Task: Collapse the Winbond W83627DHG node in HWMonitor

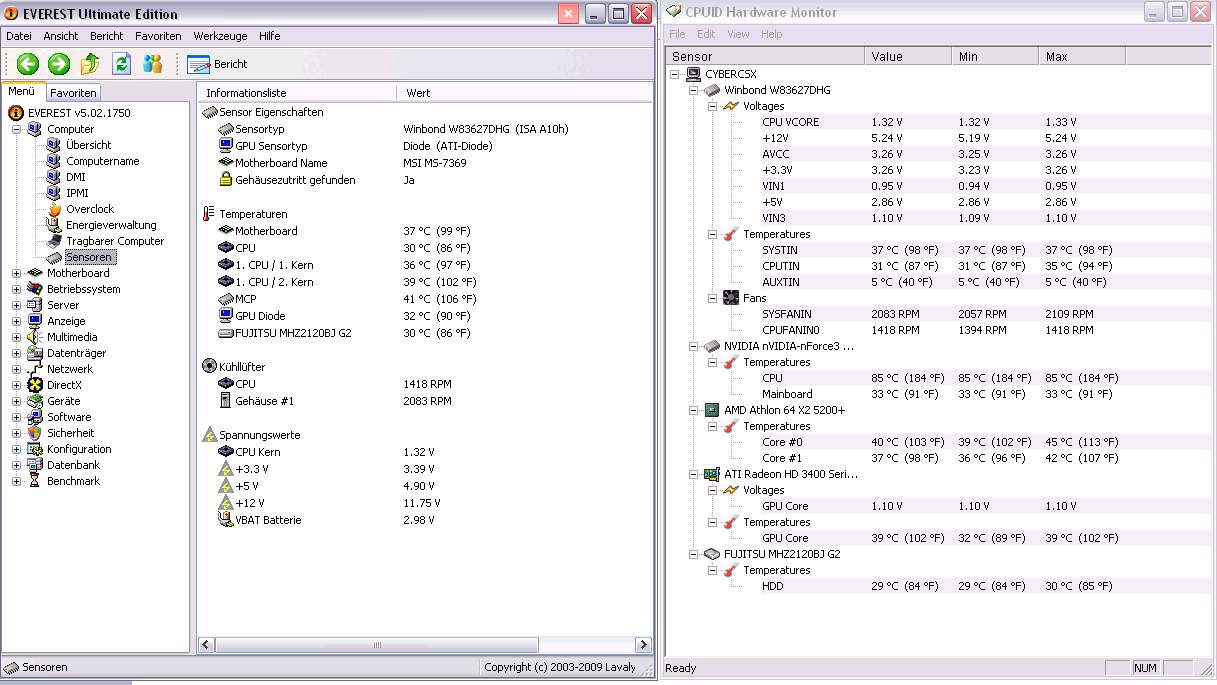Action: click(x=694, y=90)
